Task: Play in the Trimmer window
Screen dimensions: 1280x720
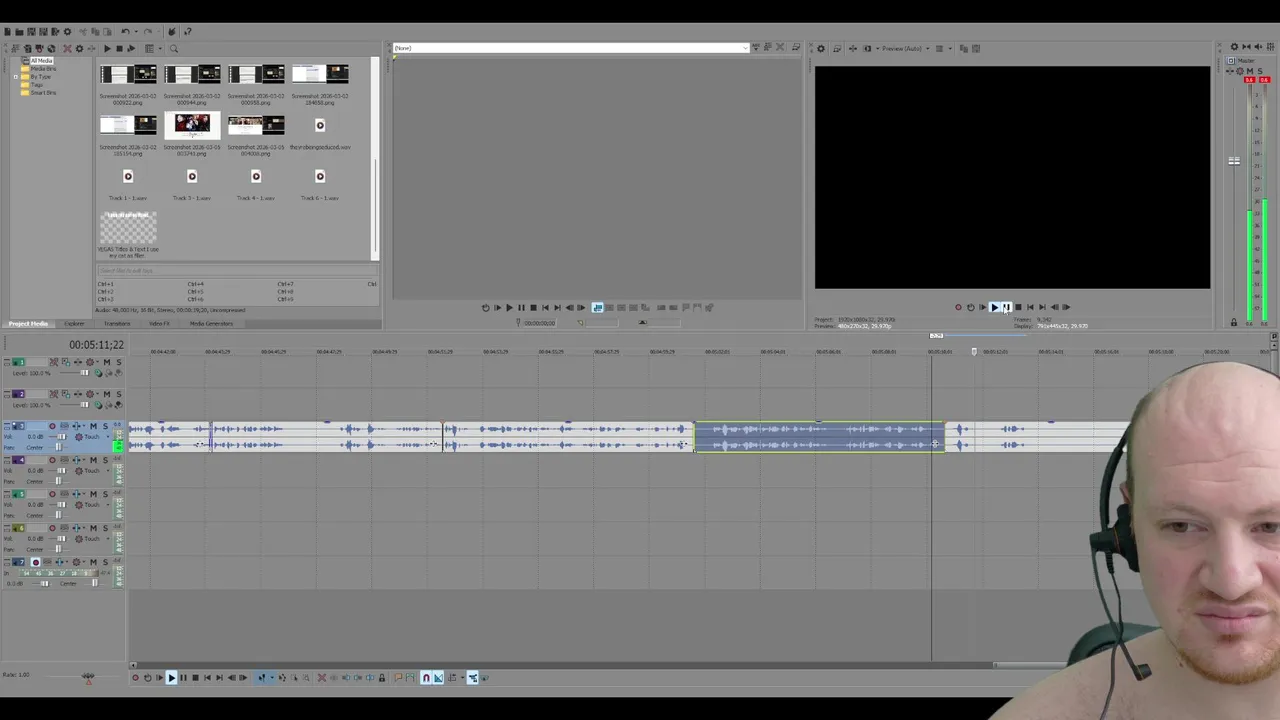Action: click(x=509, y=308)
